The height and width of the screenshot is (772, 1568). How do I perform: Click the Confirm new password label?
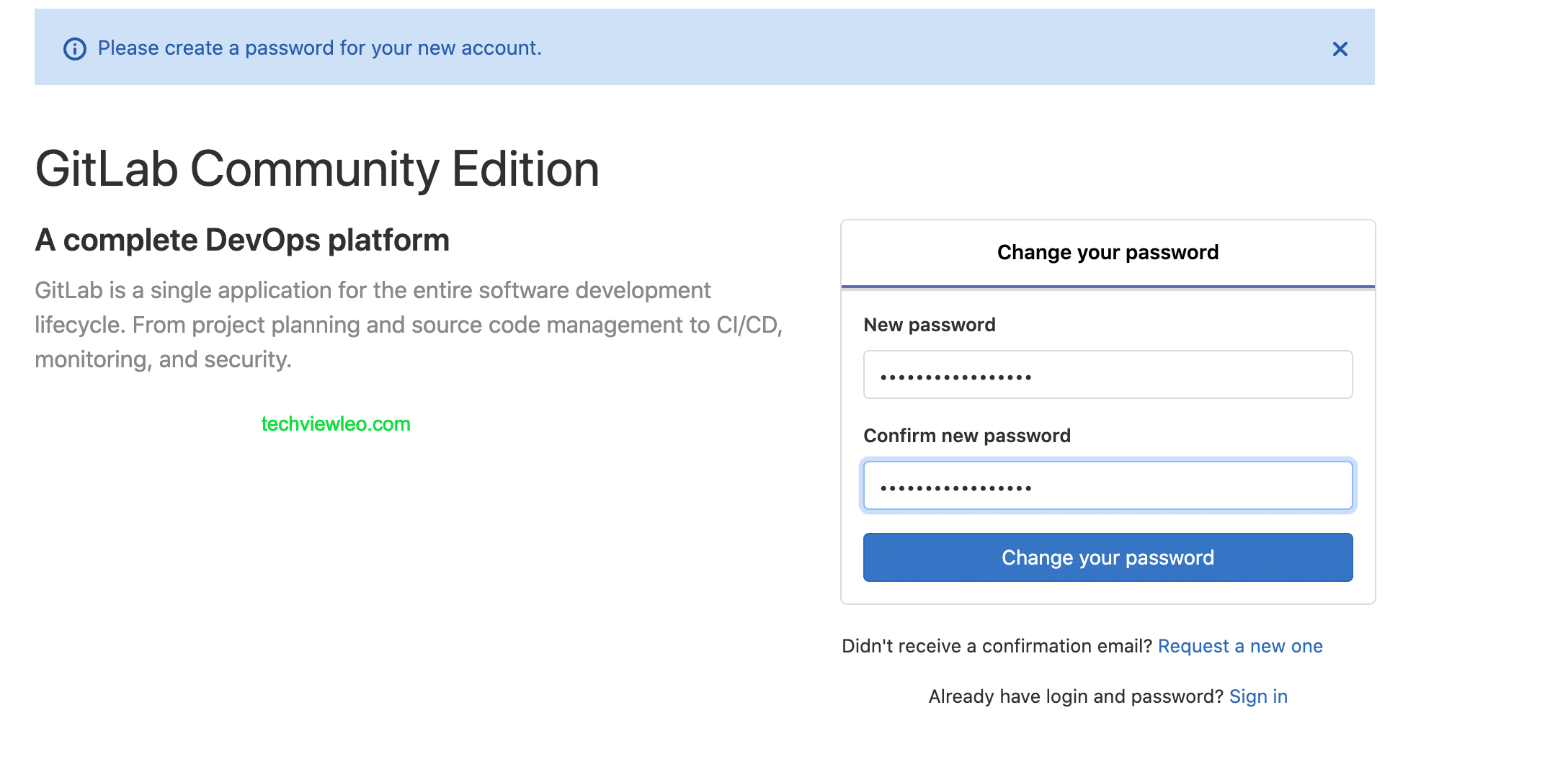(967, 435)
